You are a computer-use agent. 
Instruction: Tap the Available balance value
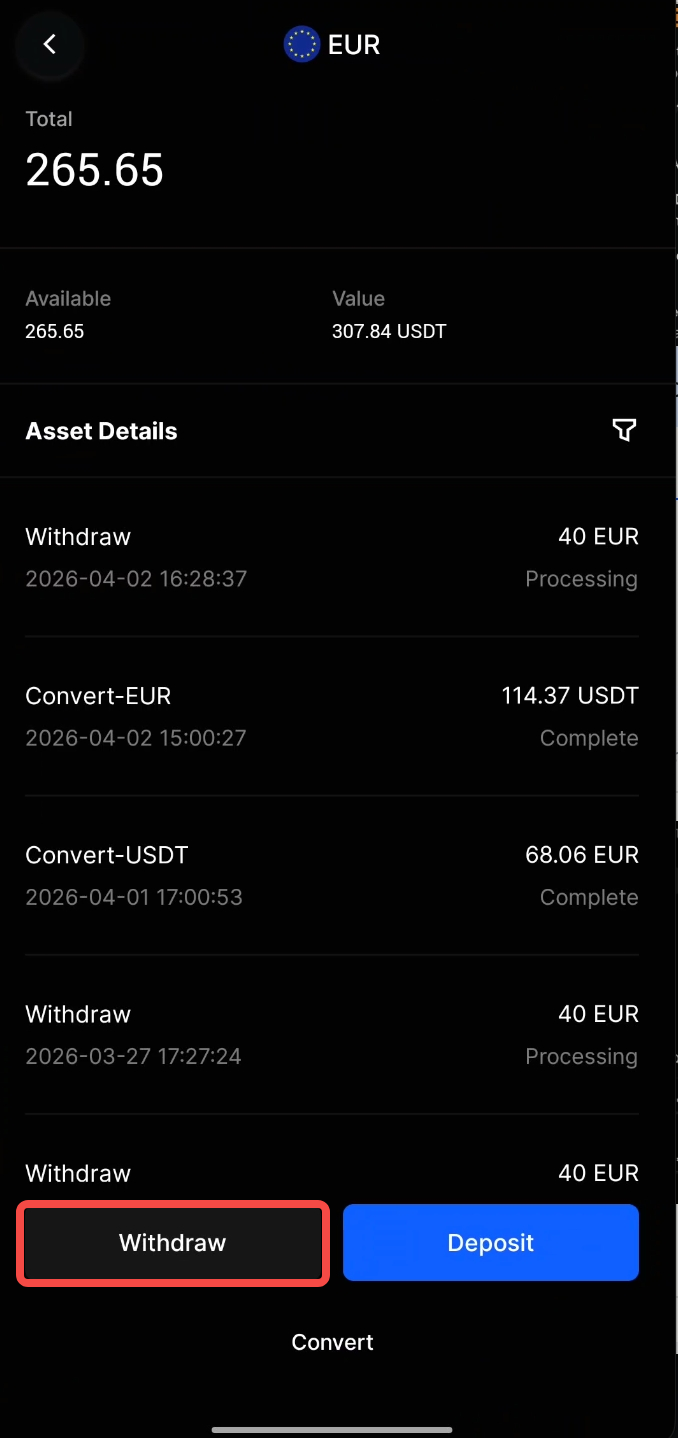(55, 331)
